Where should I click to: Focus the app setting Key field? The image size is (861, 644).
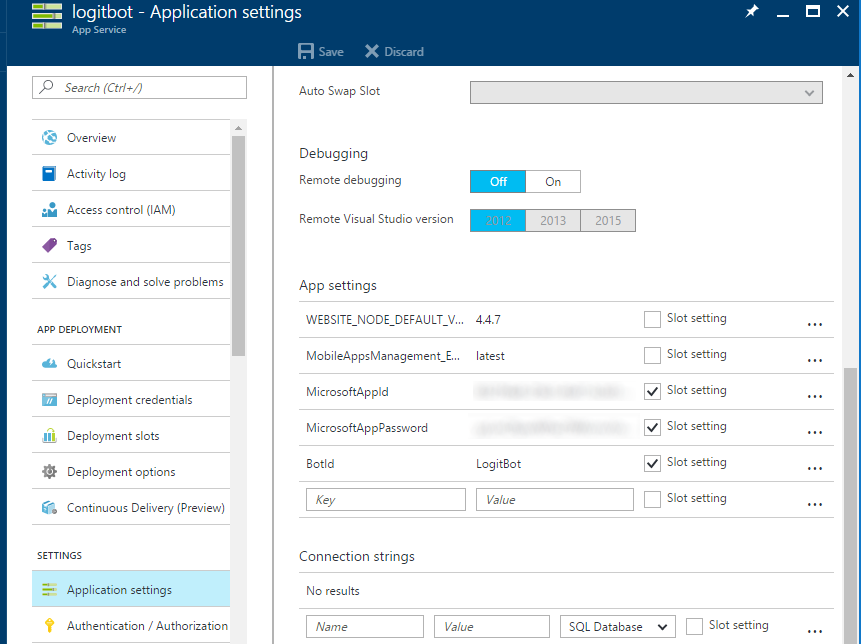(x=385, y=500)
